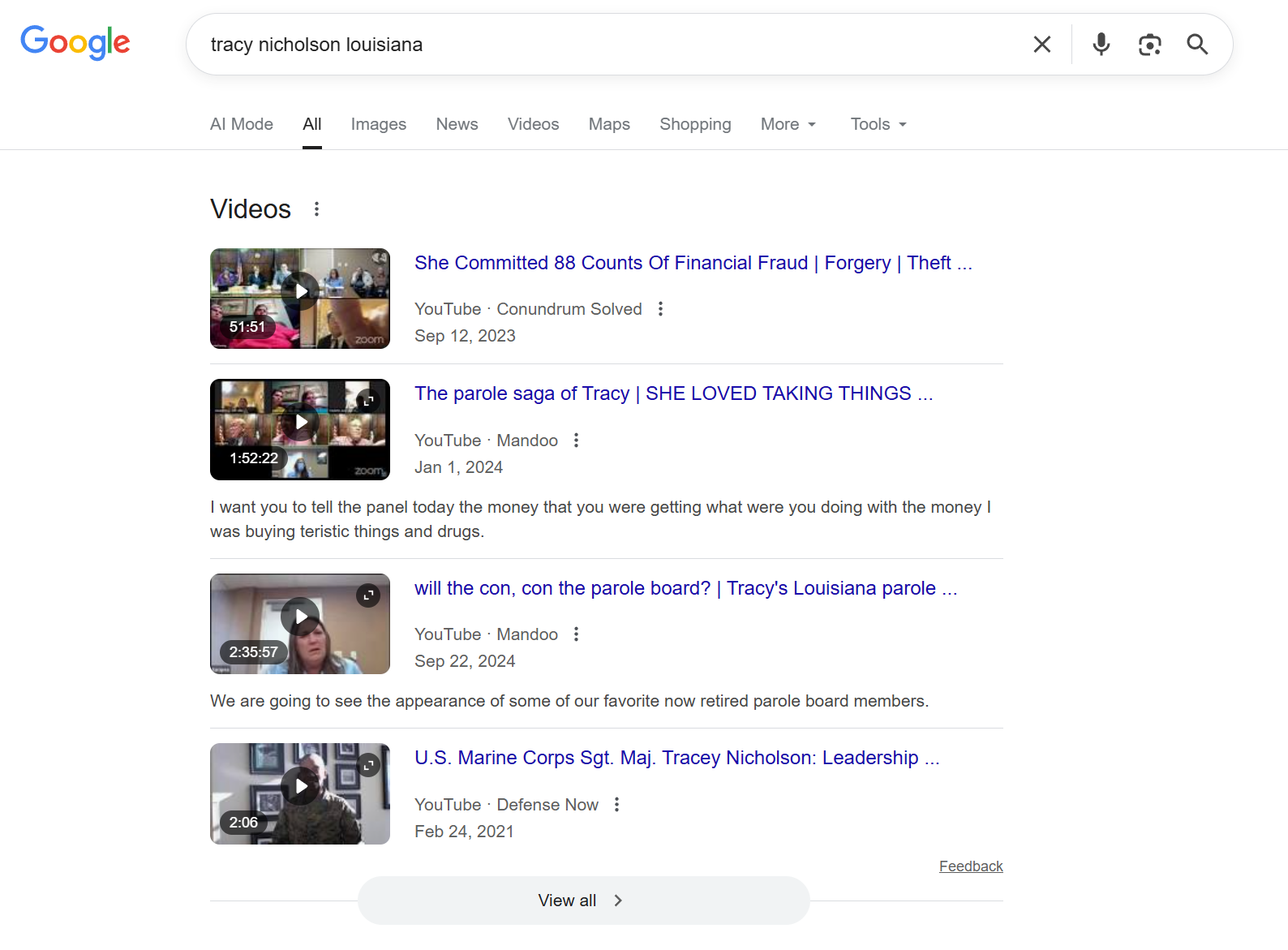Image resolution: width=1288 pixels, height=950 pixels.
Task: Open the Google logo homepage link
Action: (75, 43)
